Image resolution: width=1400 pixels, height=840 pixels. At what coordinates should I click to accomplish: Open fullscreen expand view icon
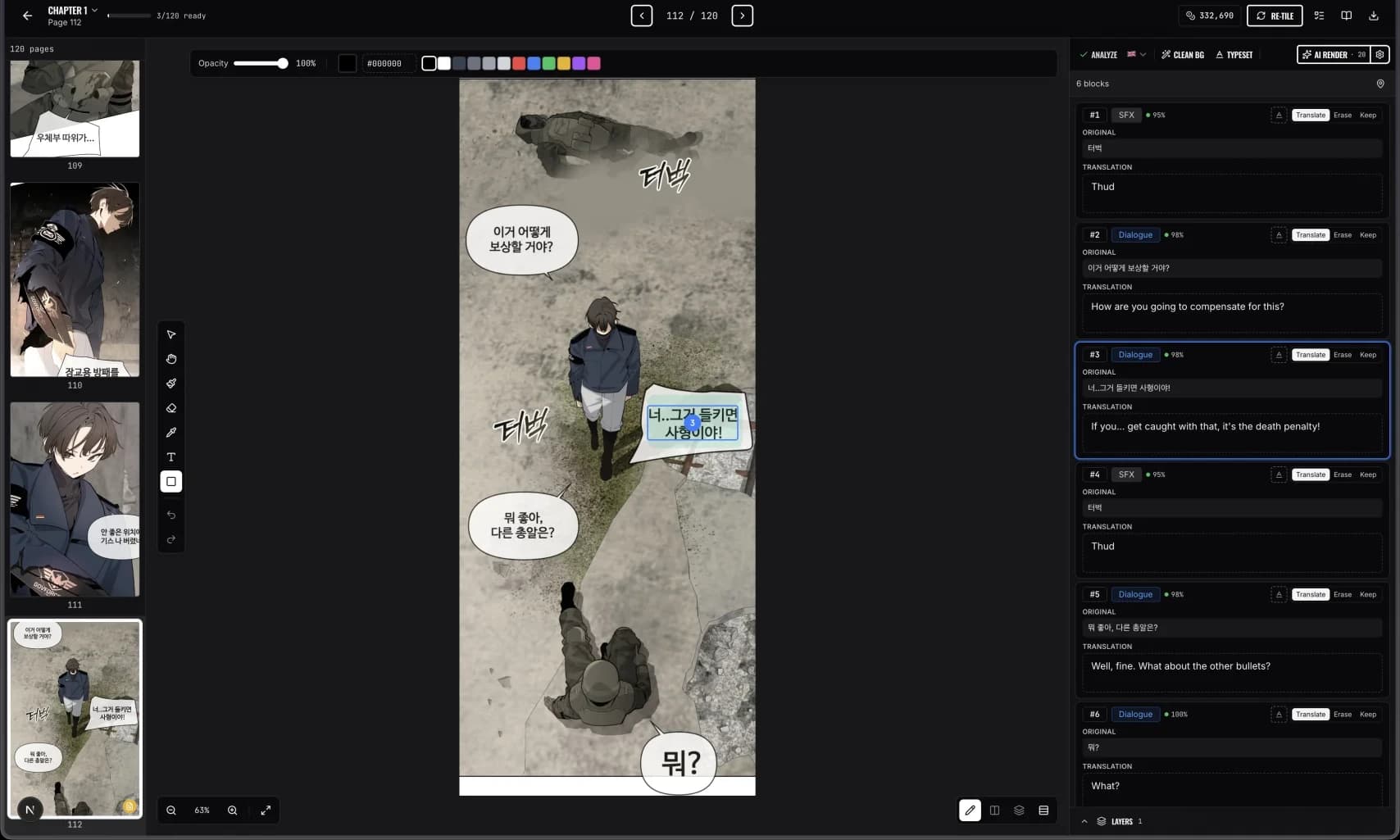click(x=266, y=810)
